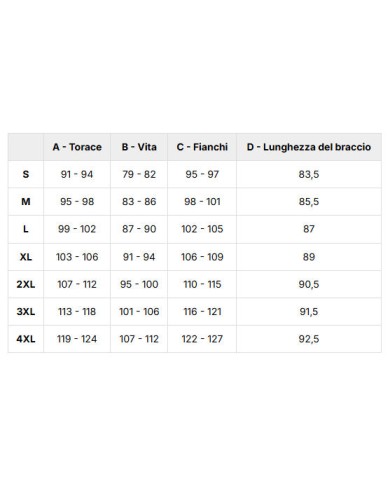Select the L size row label

[x=26, y=229]
